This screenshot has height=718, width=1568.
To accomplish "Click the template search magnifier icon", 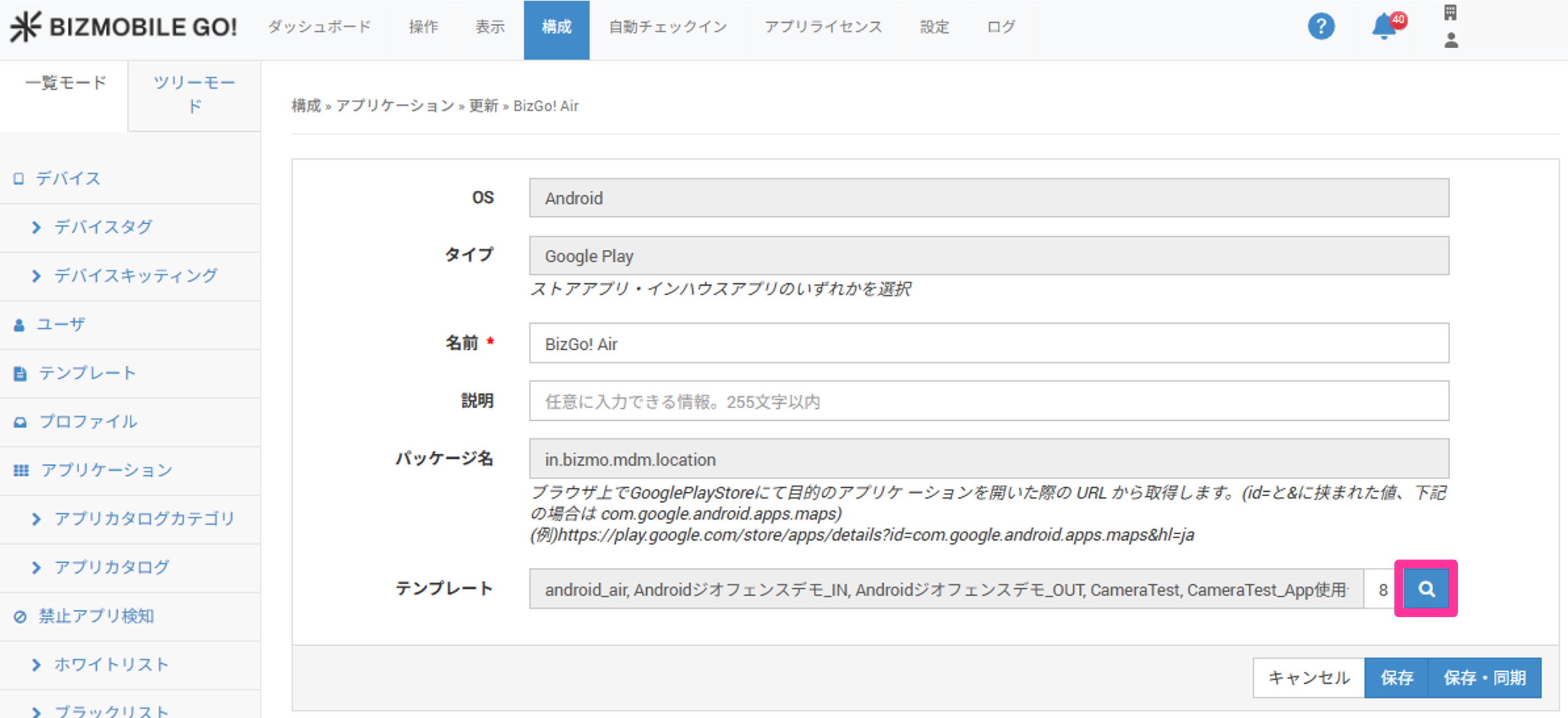I will pyautogui.click(x=1425, y=589).
